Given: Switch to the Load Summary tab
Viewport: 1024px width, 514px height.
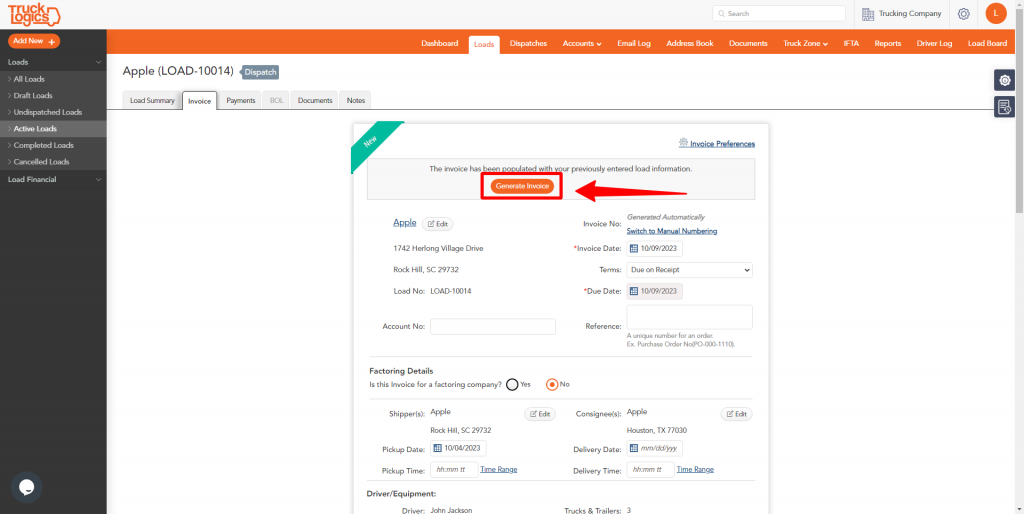Looking at the screenshot, I should pos(152,101).
